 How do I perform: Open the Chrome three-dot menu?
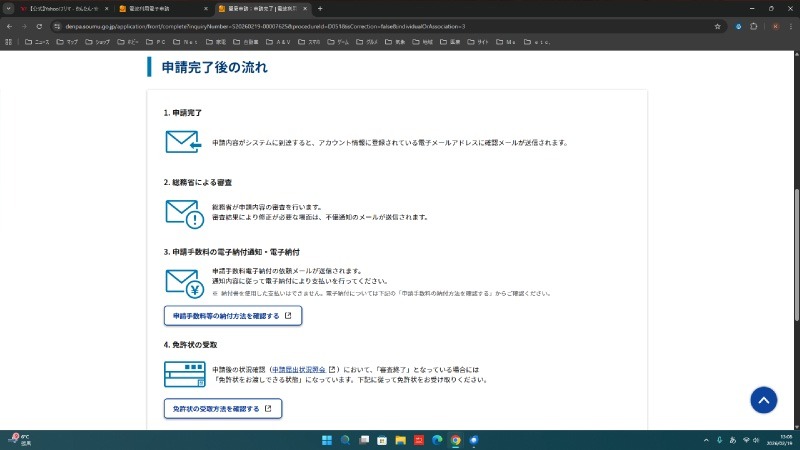pyautogui.click(x=790, y=26)
